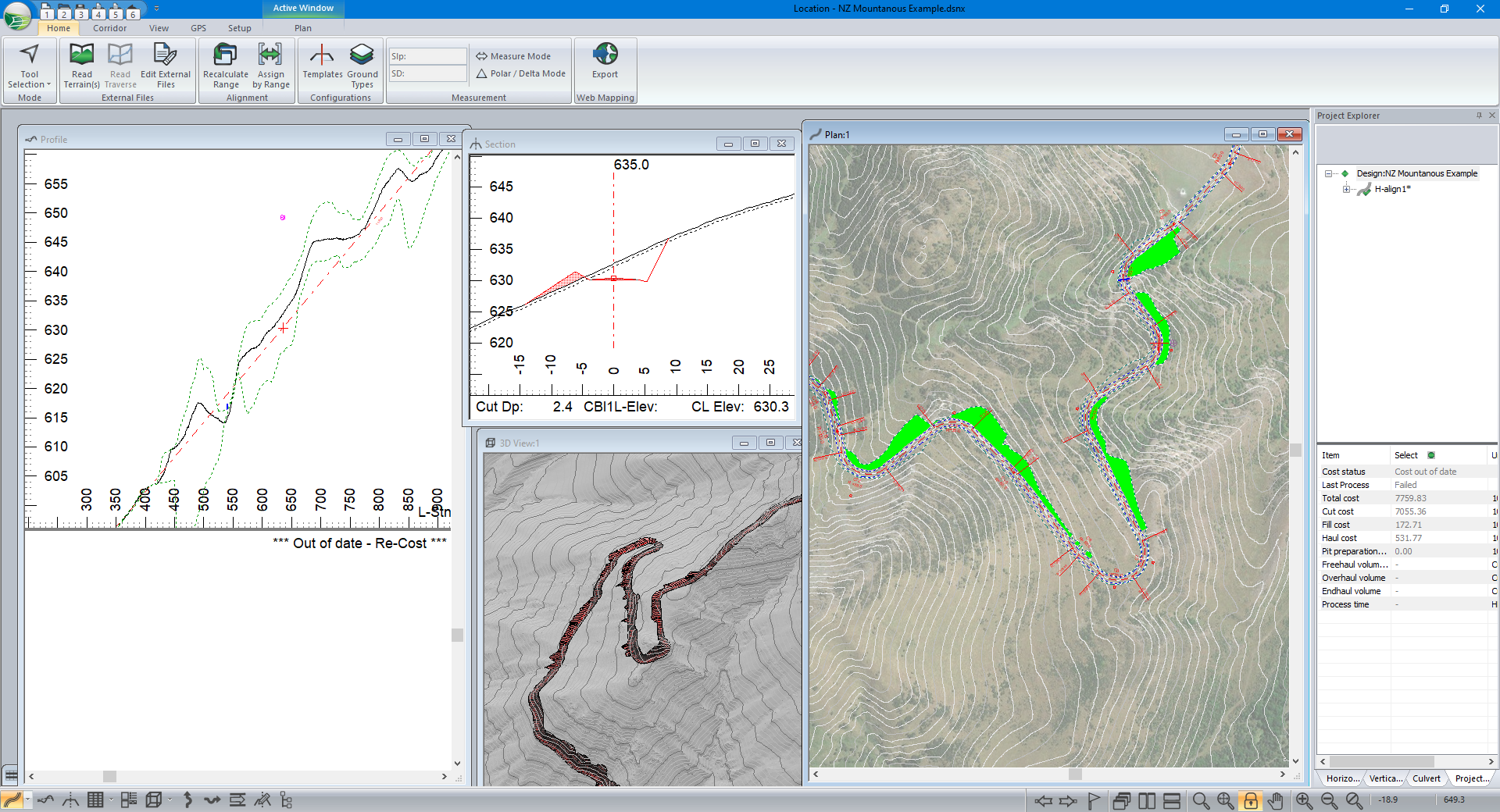
Task: Collapse the Design:NZ Mountanous Example node
Action: coord(1328,173)
